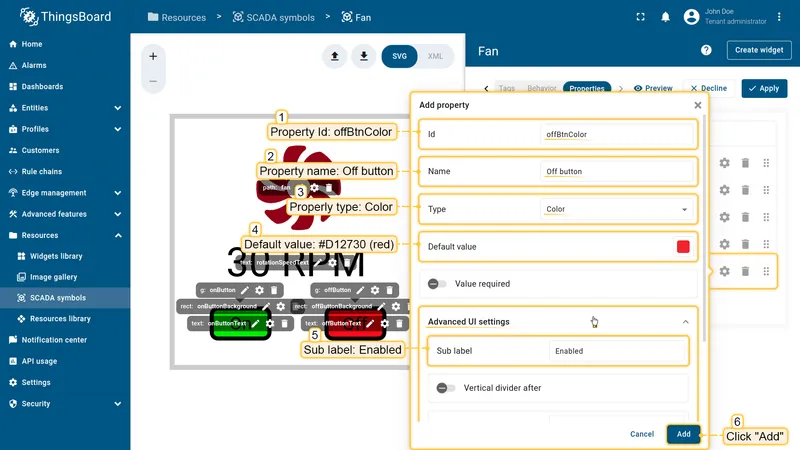Delete the onButton group tag
Viewport: 800px width, 450px height.
[x=274, y=290]
